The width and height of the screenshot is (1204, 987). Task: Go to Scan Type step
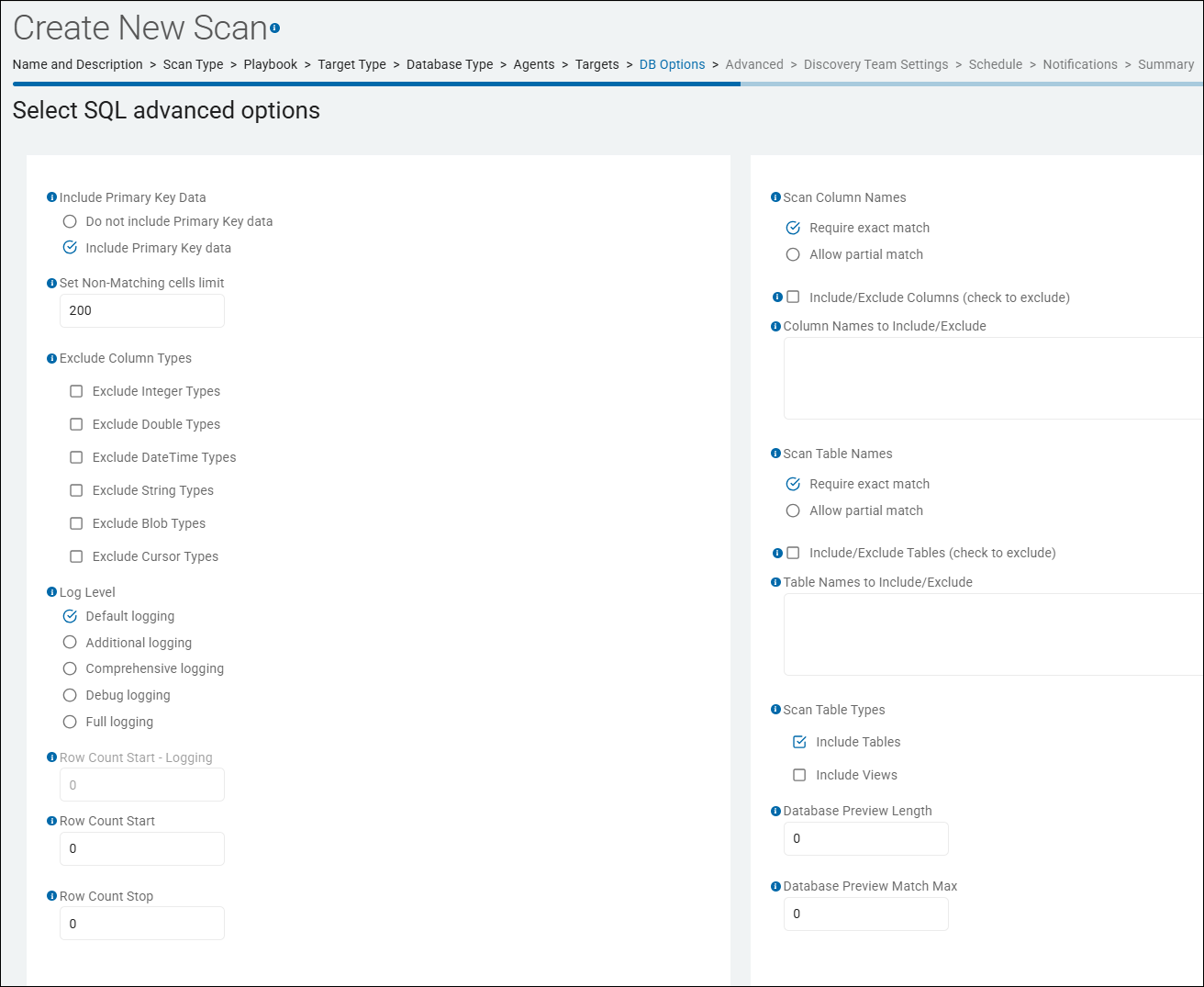(194, 64)
